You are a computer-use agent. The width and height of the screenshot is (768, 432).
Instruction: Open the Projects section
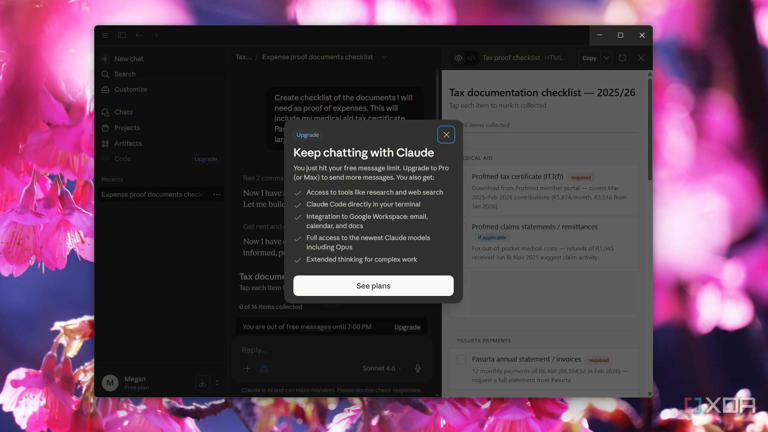[x=126, y=128]
